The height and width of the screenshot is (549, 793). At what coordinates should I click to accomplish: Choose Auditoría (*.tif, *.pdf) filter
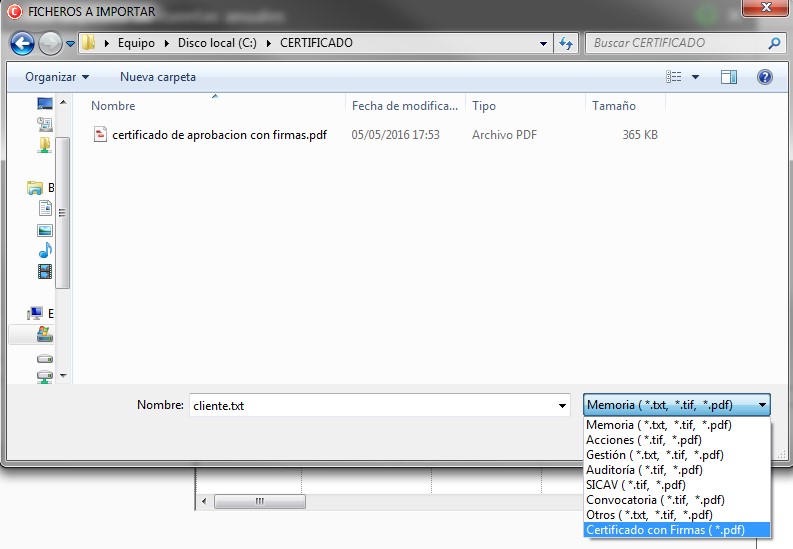677,470
